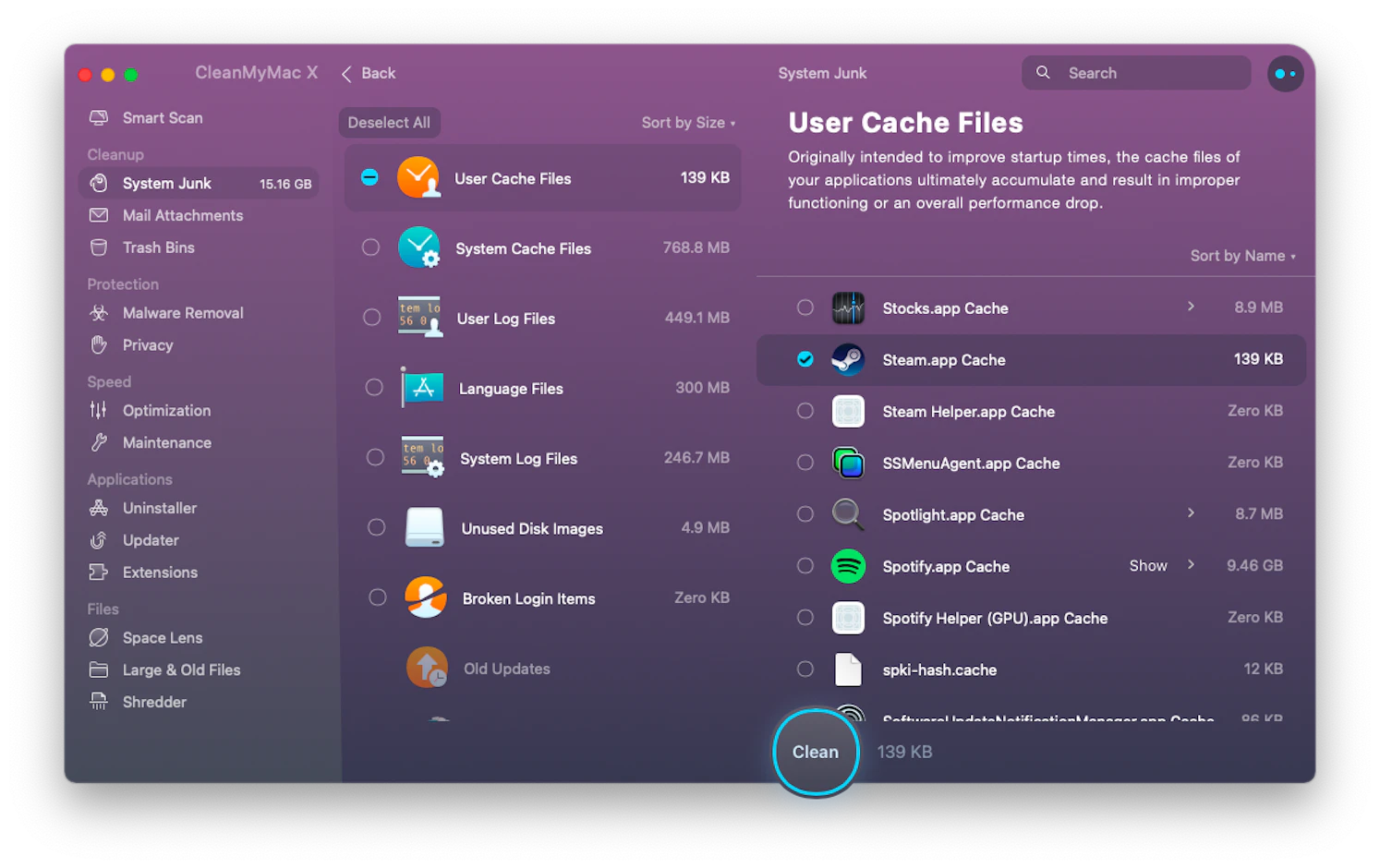1380x868 pixels.
Task: Click the magnifier icon in search
Action: click(1043, 72)
